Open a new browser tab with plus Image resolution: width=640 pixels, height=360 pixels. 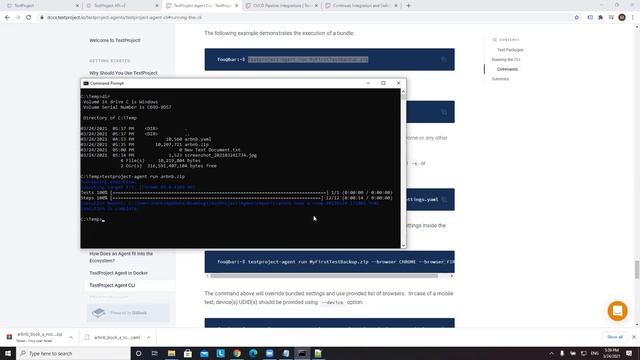coord(409,6)
